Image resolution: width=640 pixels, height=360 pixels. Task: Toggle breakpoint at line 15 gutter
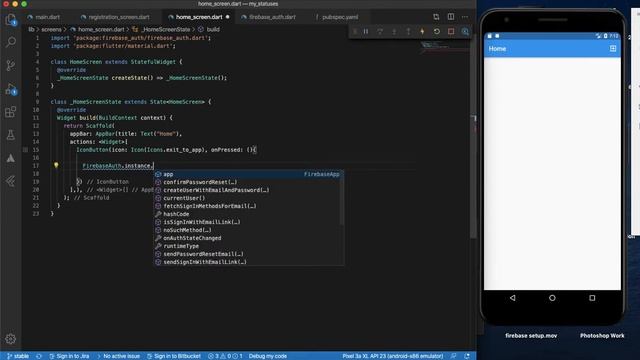[25, 150]
